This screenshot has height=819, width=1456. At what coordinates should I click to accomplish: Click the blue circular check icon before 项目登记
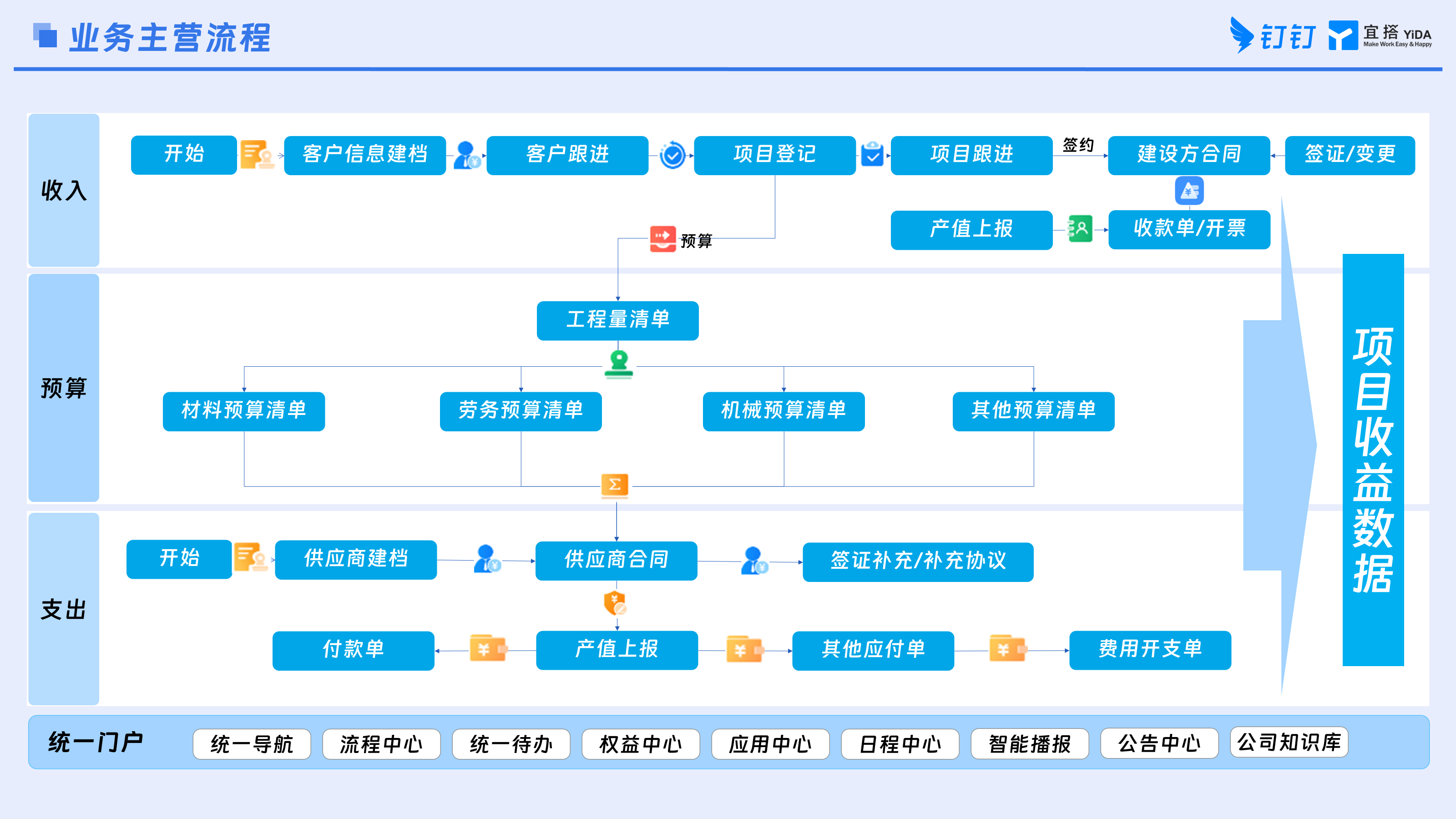click(x=672, y=155)
